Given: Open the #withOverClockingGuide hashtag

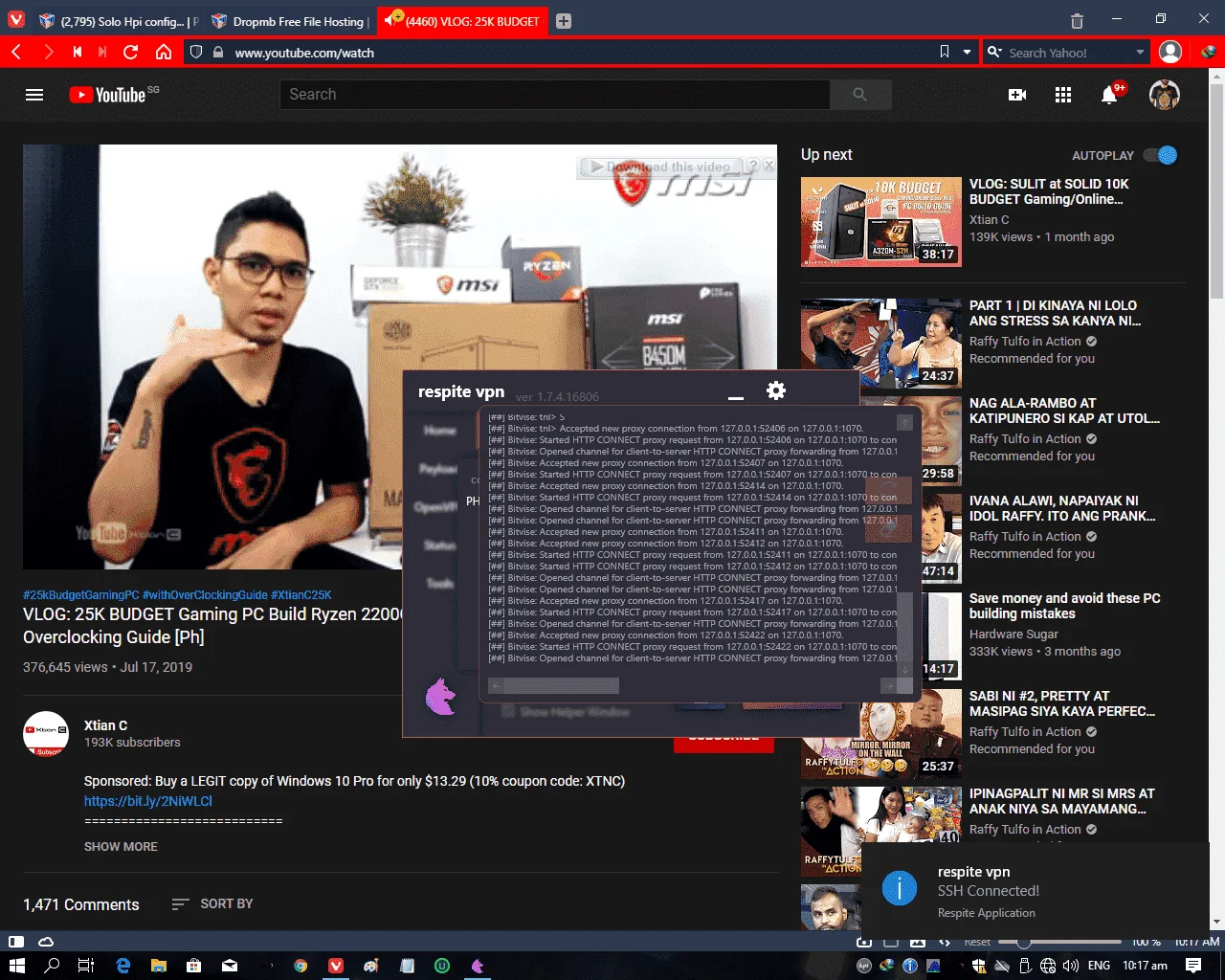Looking at the screenshot, I should 205,594.
